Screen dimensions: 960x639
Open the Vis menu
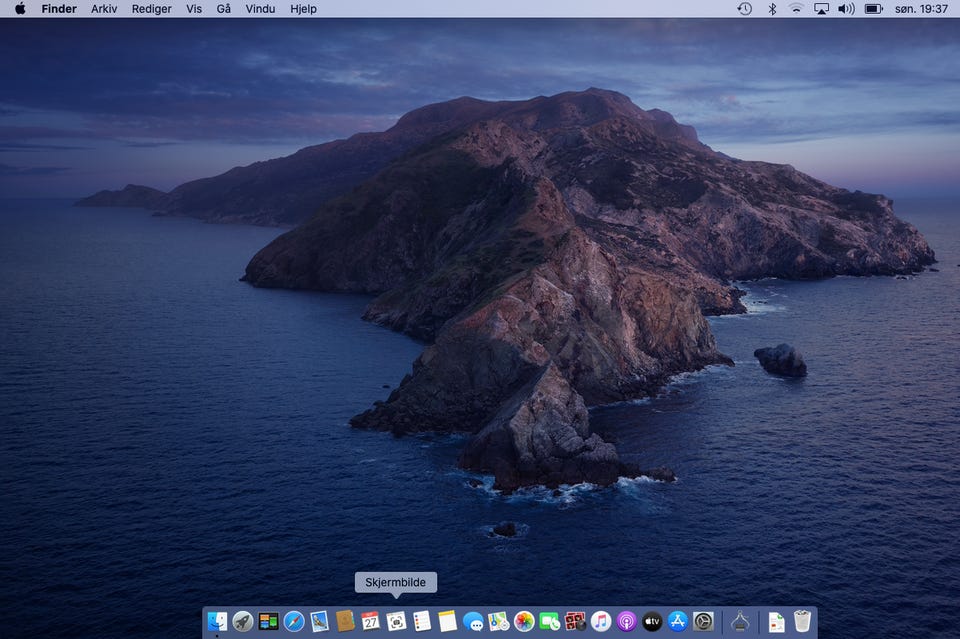(194, 9)
